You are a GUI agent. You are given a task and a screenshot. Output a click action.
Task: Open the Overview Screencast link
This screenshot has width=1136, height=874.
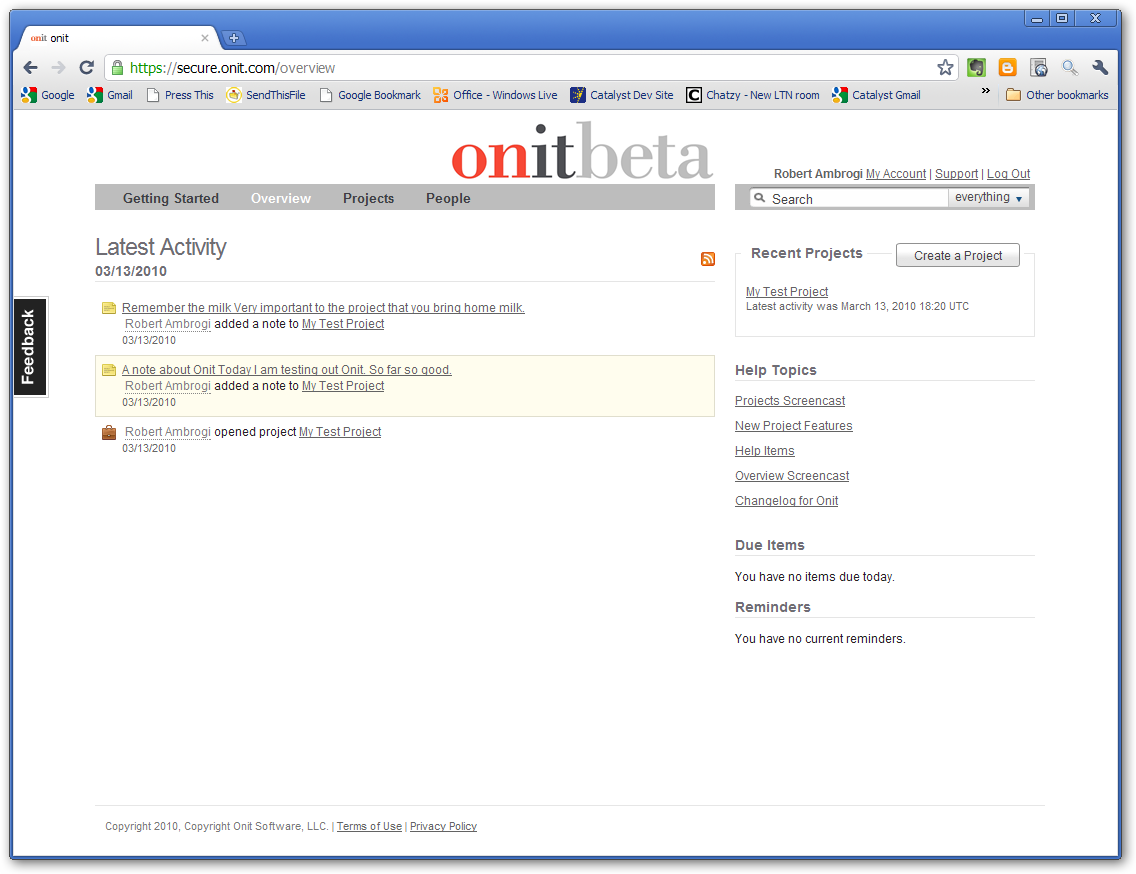coord(792,476)
